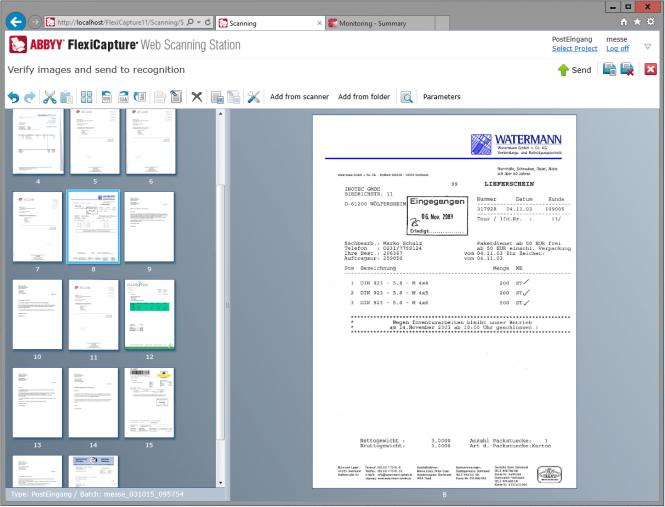Select page thumbnail 14
This screenshot has height=507, width=665.
(93, 403)
